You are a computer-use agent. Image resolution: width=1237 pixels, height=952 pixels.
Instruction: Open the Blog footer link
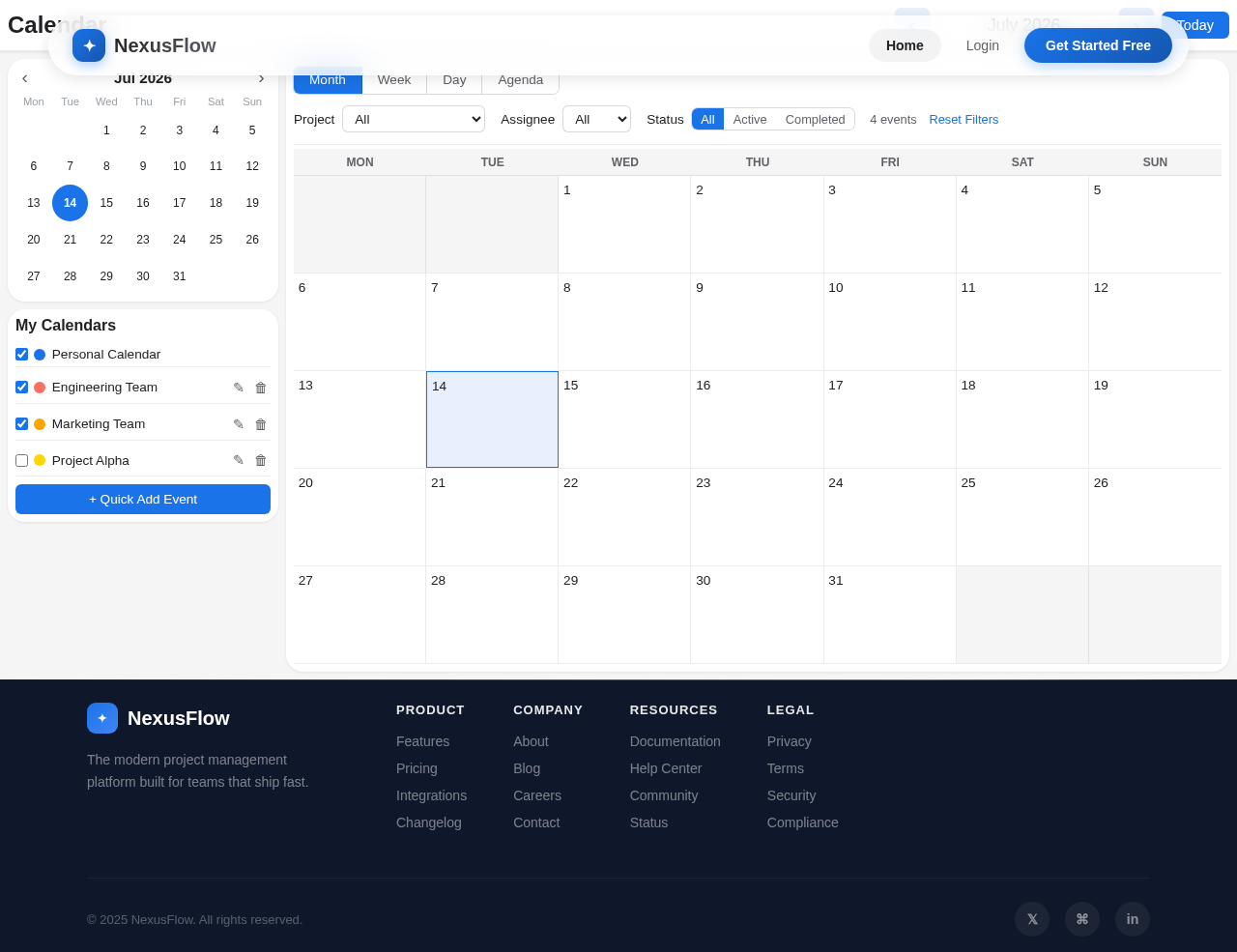pos(527,768)
